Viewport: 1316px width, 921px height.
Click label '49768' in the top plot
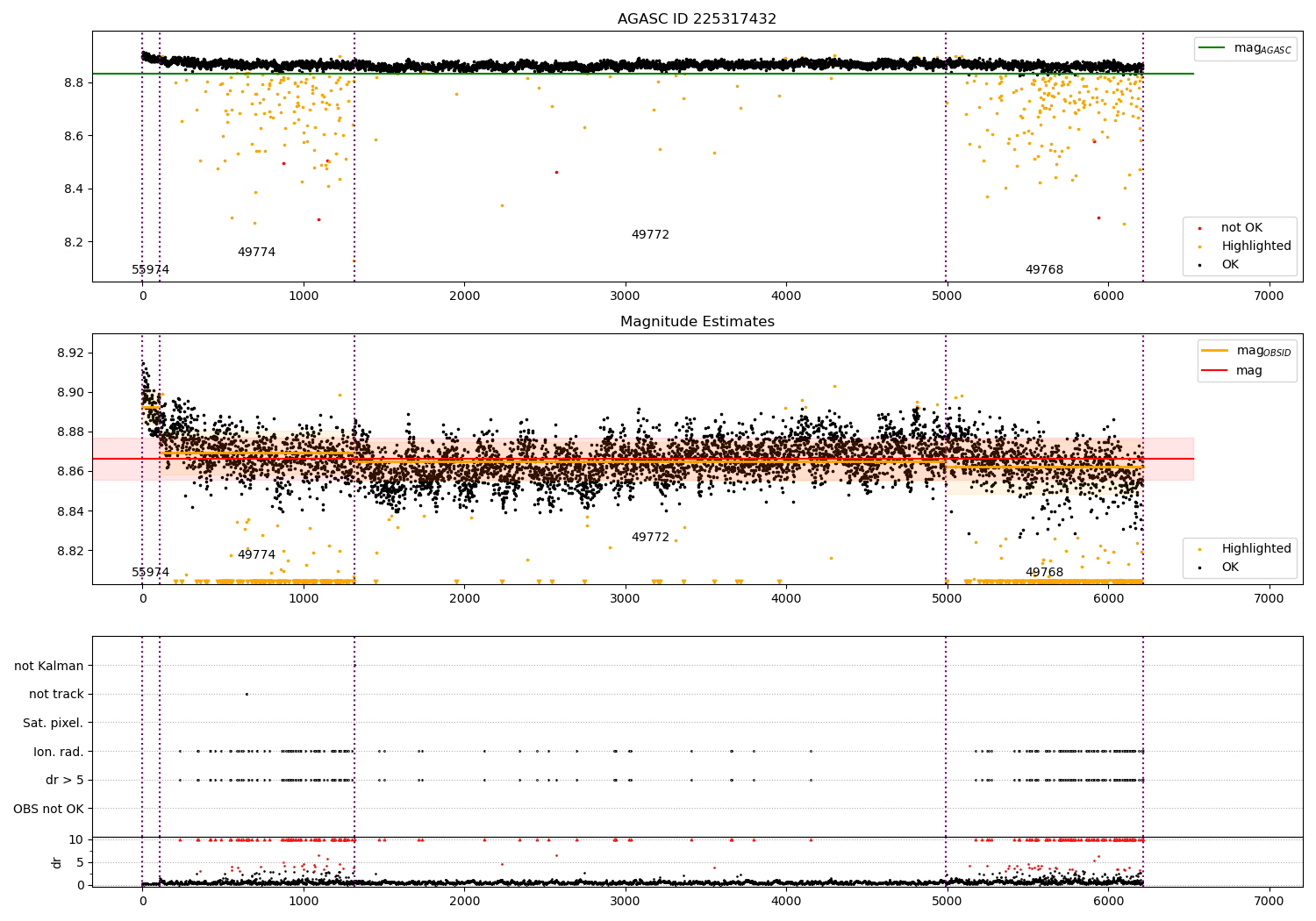pos(1044,270)
